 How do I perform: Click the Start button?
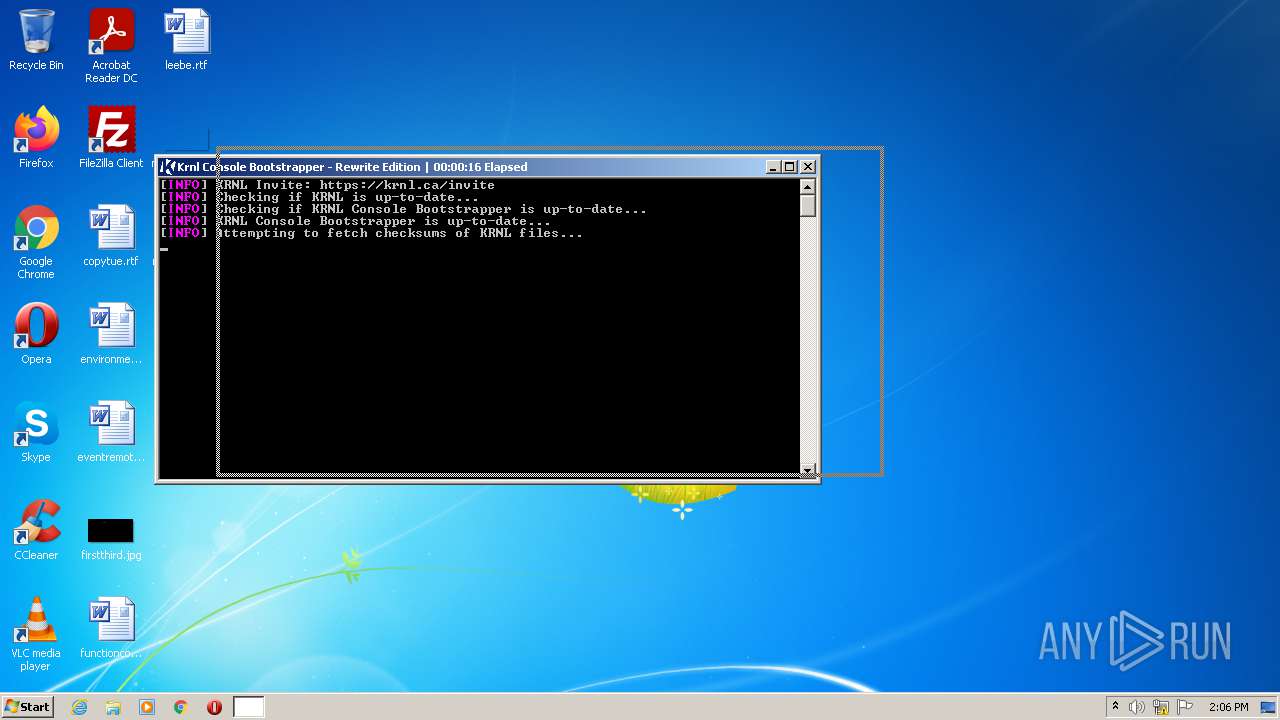28,707
